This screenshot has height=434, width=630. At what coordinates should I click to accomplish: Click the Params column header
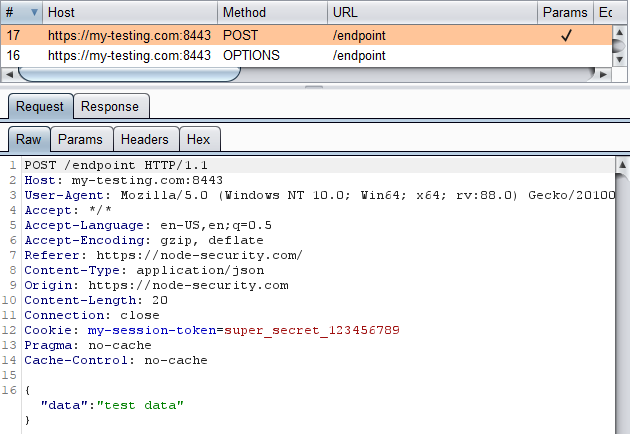565,13
